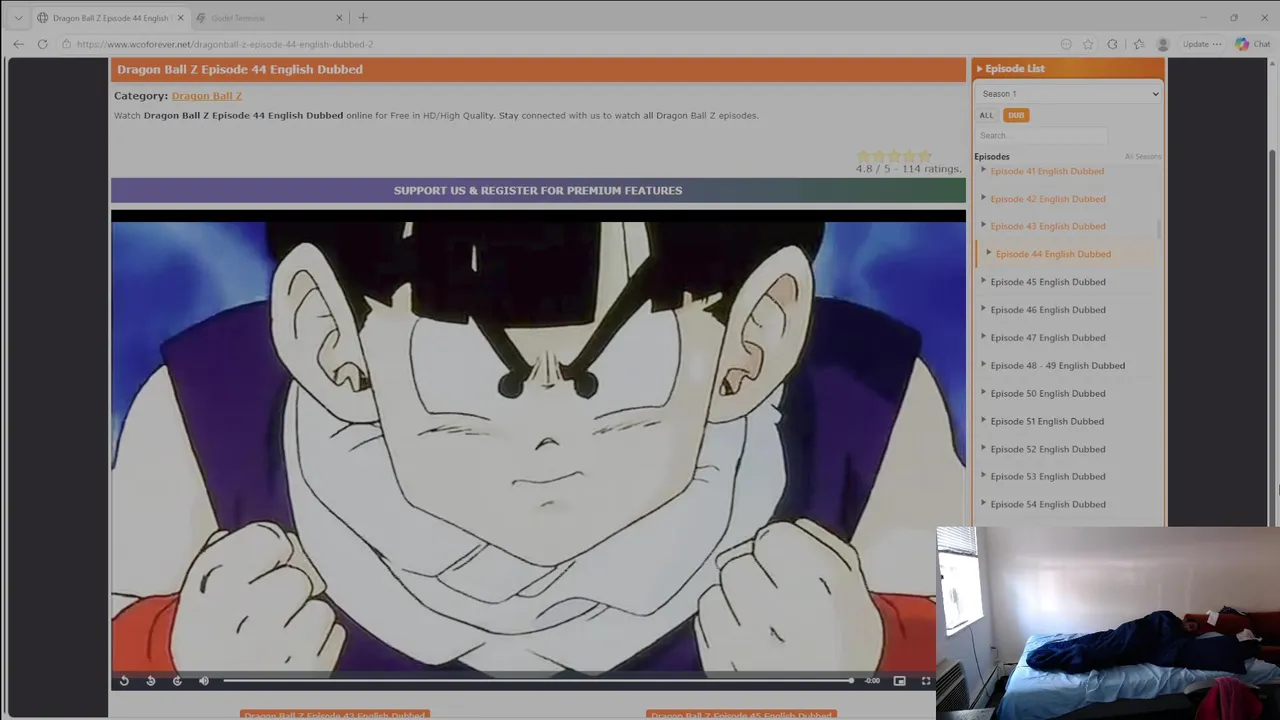The image size is (1280, 720).
Task: Go to next Episode 45 button below video
Action: click(x=741, y=715)
